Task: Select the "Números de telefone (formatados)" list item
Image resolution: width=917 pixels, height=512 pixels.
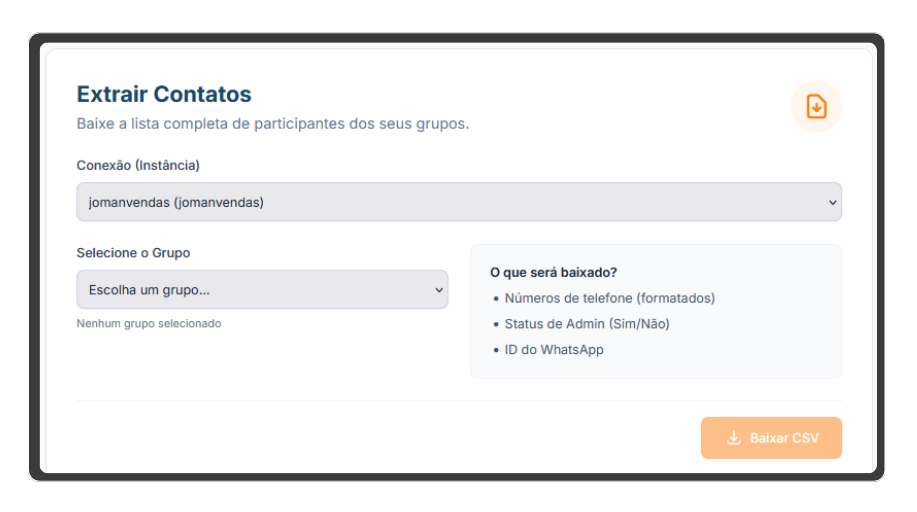Action: tap(609, 298)
